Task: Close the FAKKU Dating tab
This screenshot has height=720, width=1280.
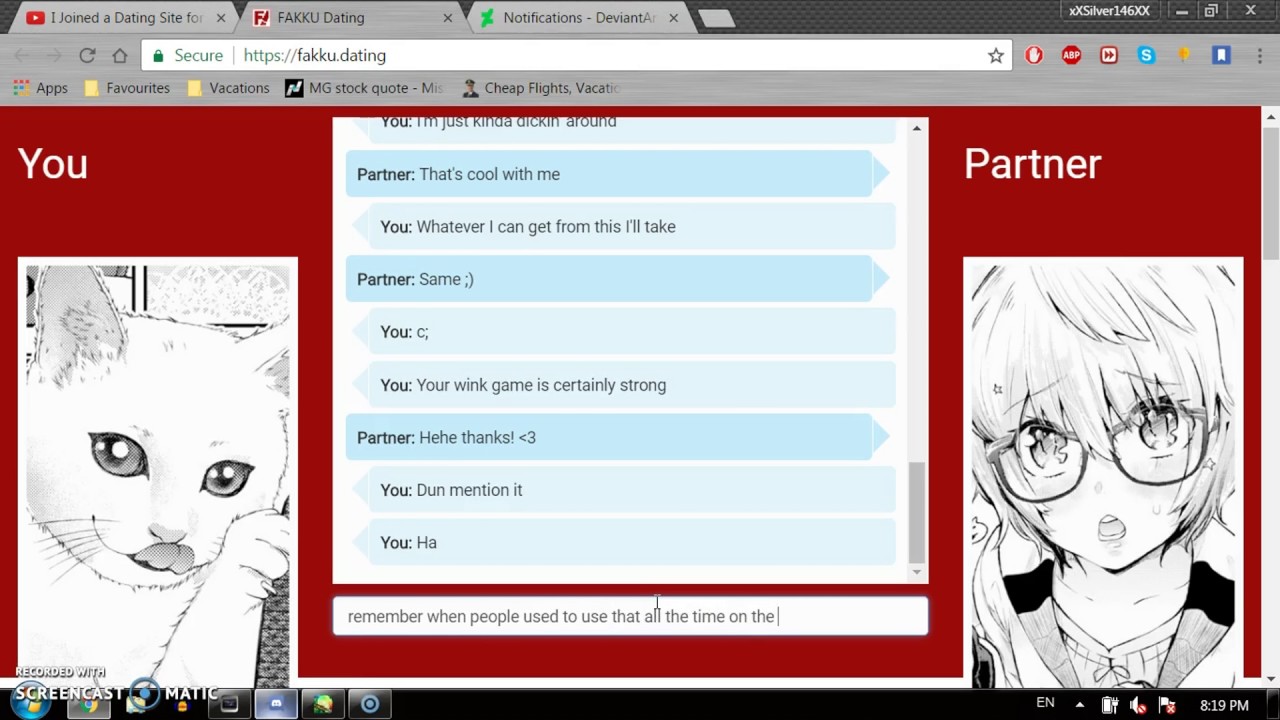Action: pyautogui.click(x=448, y=18)
